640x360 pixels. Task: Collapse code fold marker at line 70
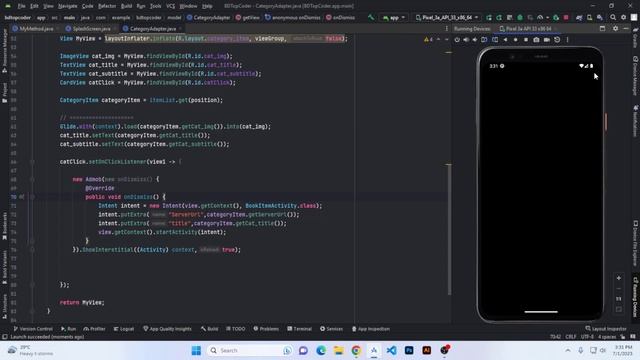pos(32,197)
